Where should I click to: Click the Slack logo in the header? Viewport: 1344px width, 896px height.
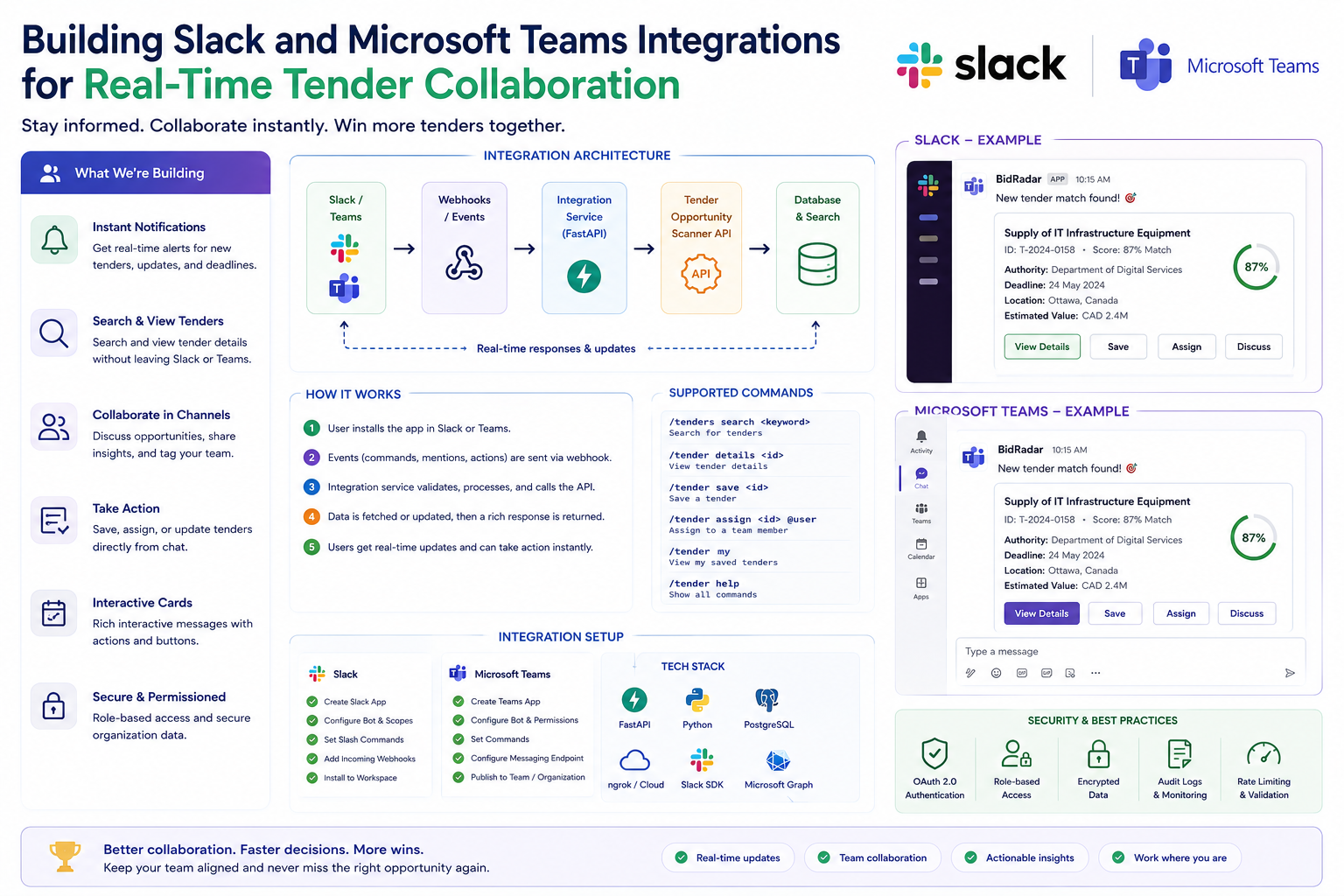click(x=981, y=65)
